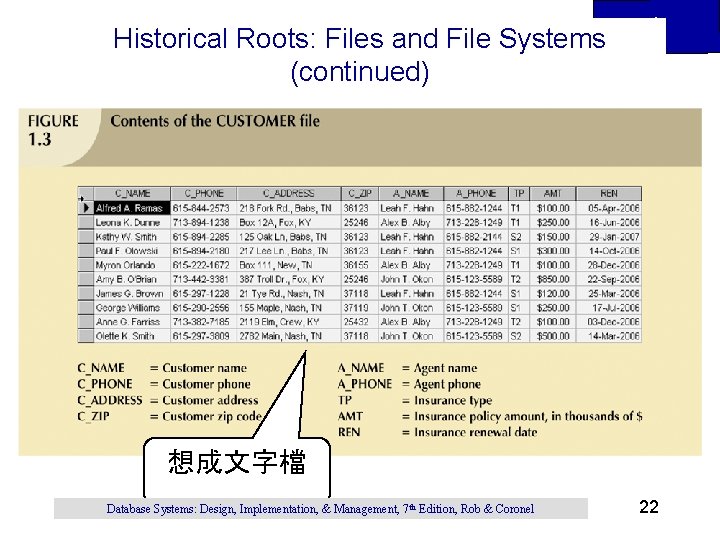Click address 21 Tye Rd., Nash, TN
720x540 pixels.
[281, 293]
